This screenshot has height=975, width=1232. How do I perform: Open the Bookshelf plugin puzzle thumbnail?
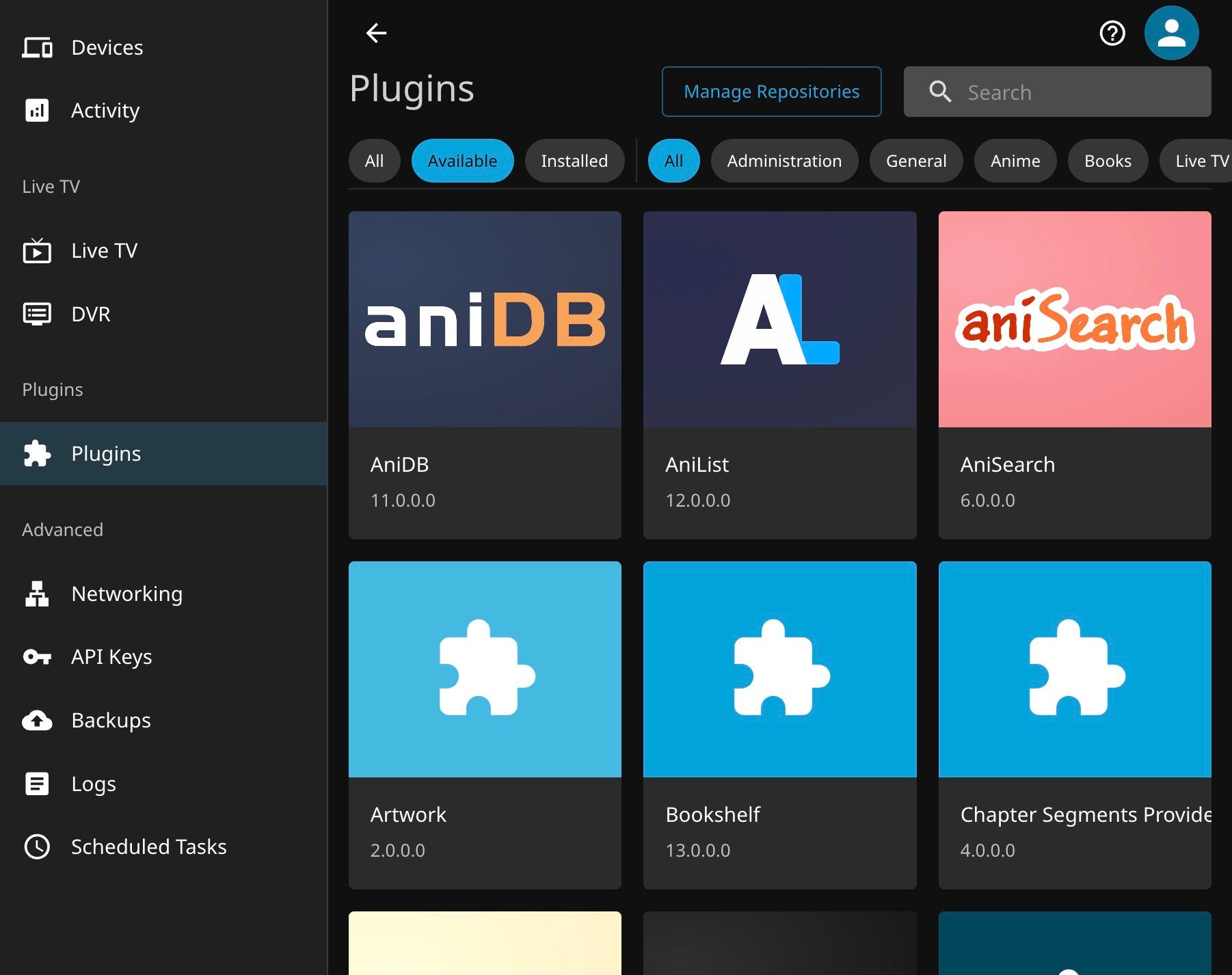click(x=779, y=669)
